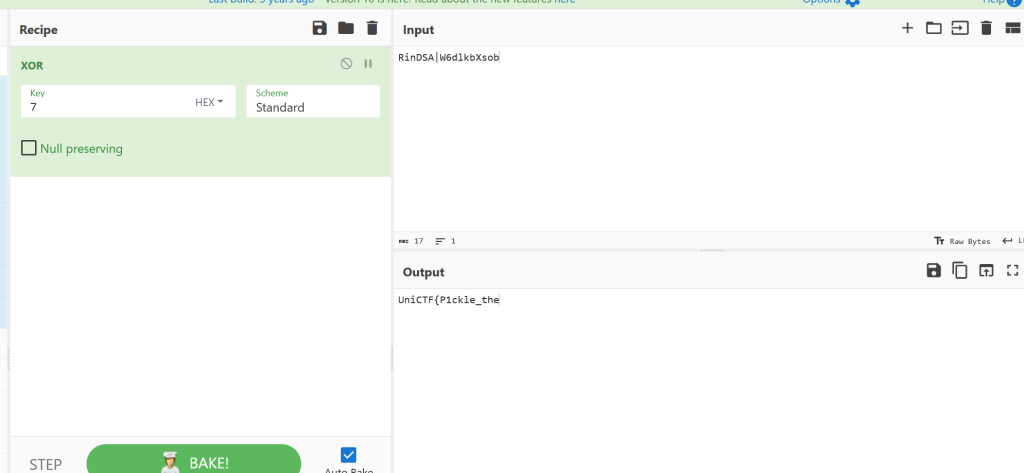Clear the recipe with trash icon

[x=372, y=28]
